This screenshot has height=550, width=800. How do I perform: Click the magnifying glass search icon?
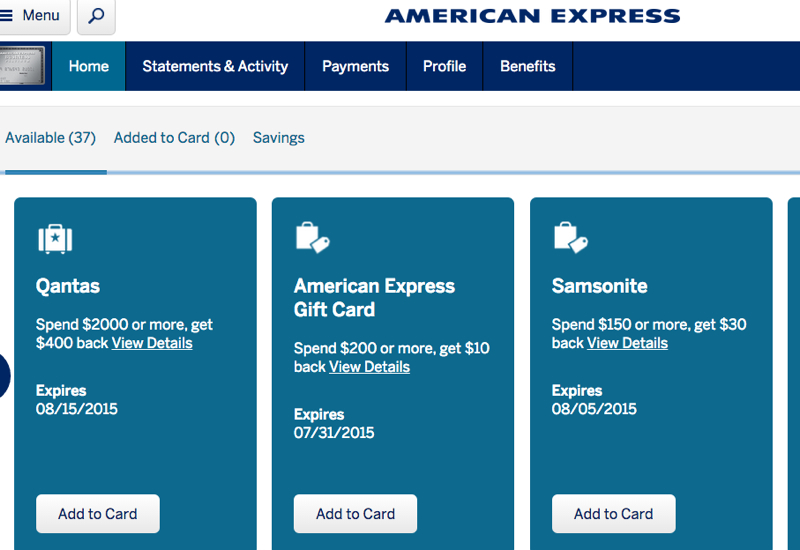pyautogui.click(x=96, y=16)
